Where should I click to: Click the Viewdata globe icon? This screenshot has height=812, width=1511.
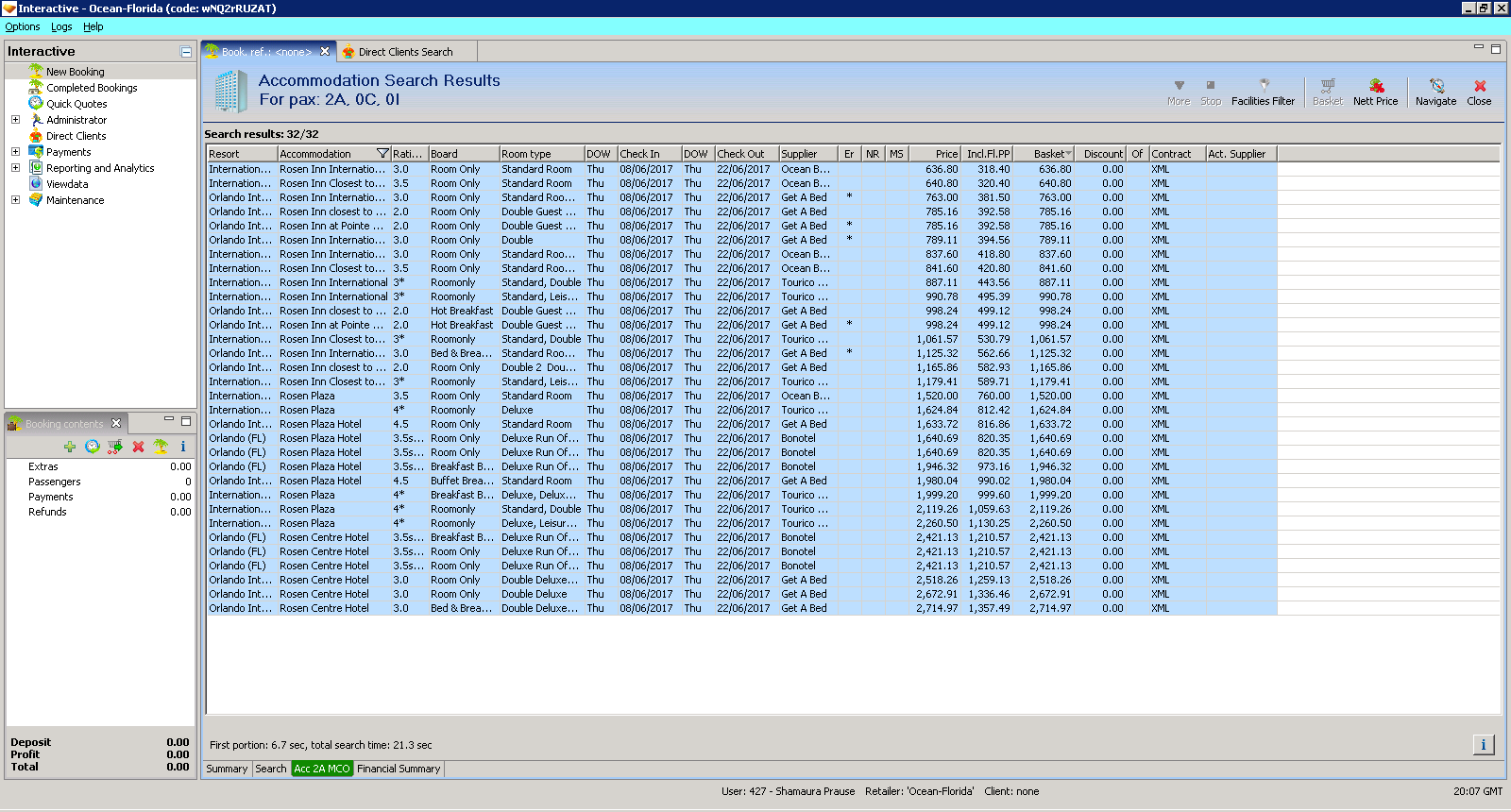[x=36, y=183]
